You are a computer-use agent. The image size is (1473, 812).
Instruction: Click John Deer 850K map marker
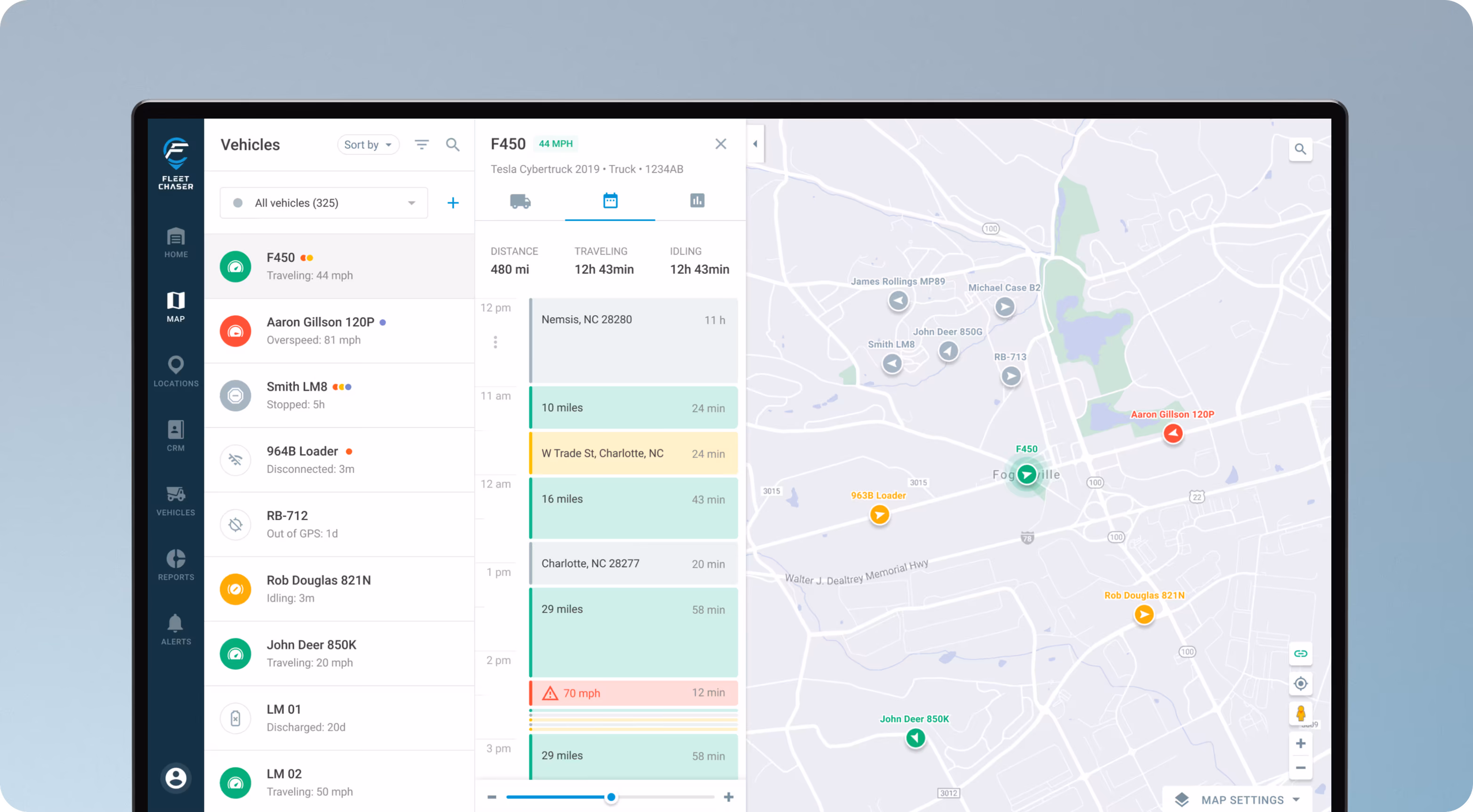click(x=915, y=738)
